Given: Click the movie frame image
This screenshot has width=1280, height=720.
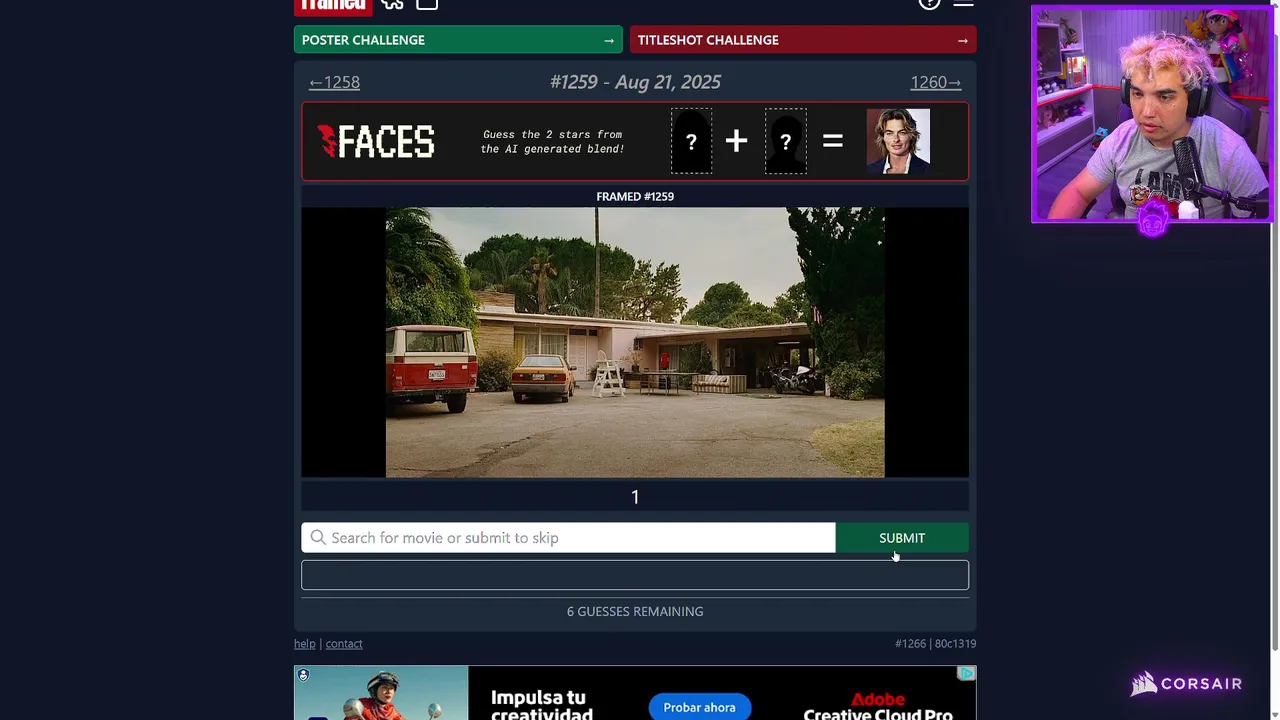Looking at the screenshot, I should tap(635, 342).
